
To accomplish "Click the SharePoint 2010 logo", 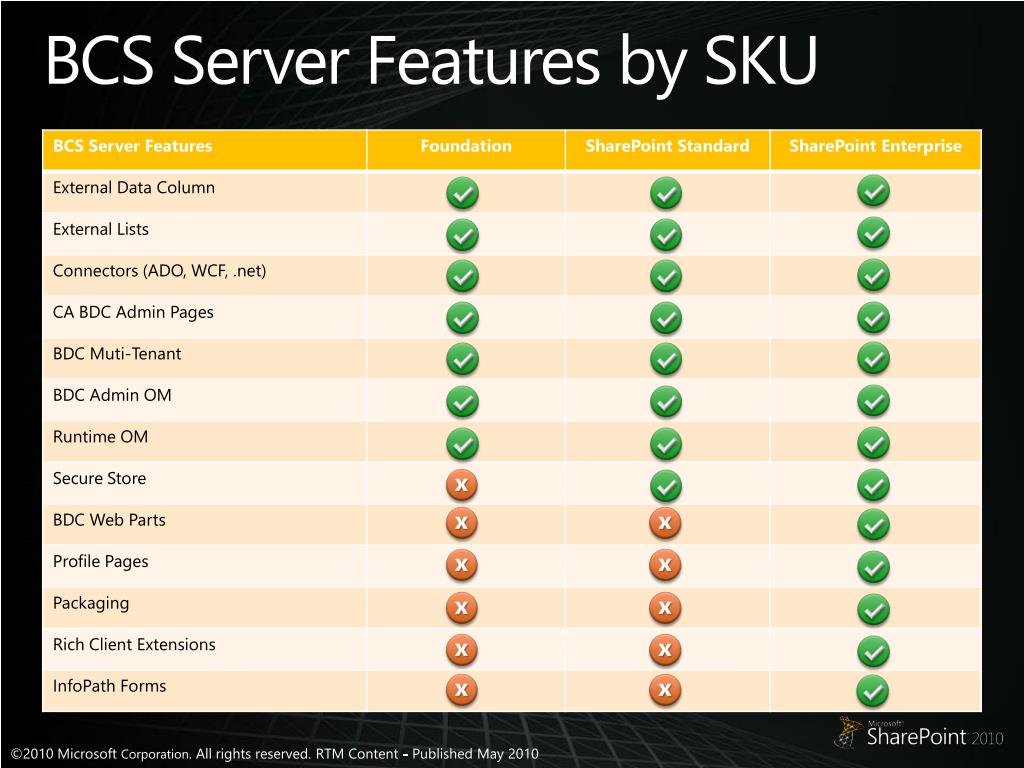I will click(x=920, y=733).
